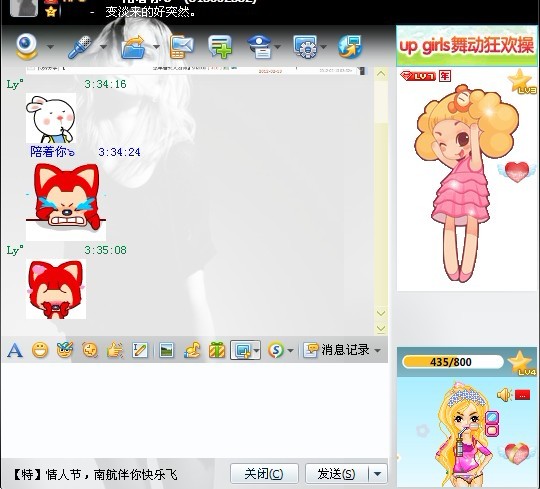Expand the Sogou search dropdown arrow

[290, 351]
